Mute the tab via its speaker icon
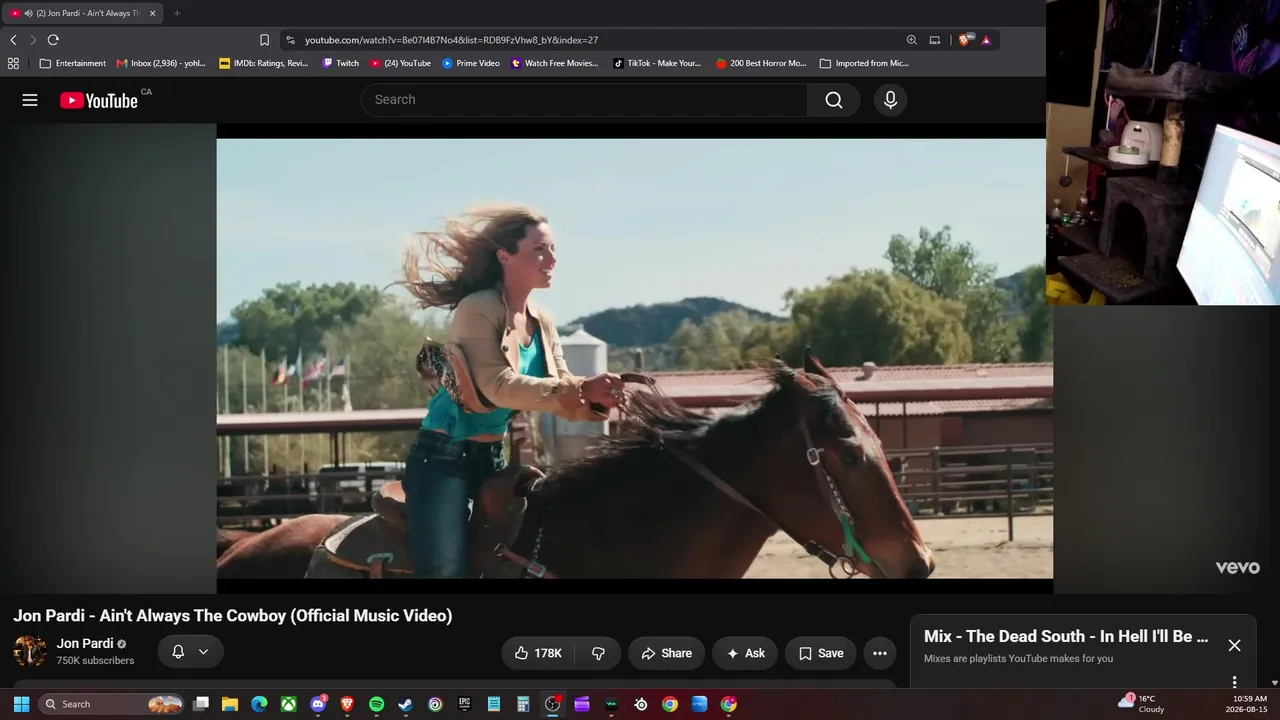Image resolution: width=1280 pixels, height=720 pixels. pos(27,13)
